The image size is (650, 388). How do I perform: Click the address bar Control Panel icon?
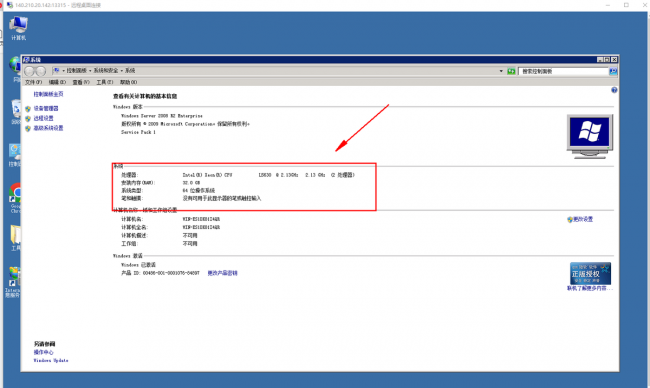click(x=57, y=71)
